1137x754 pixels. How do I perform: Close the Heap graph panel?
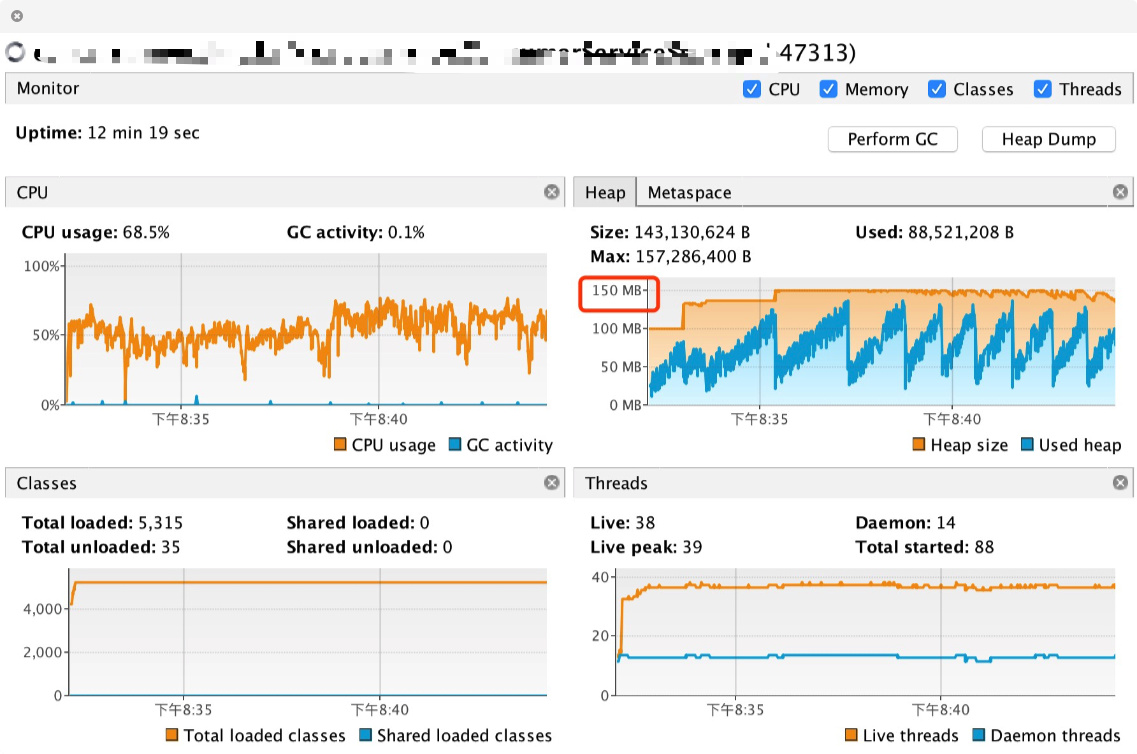1120,192
